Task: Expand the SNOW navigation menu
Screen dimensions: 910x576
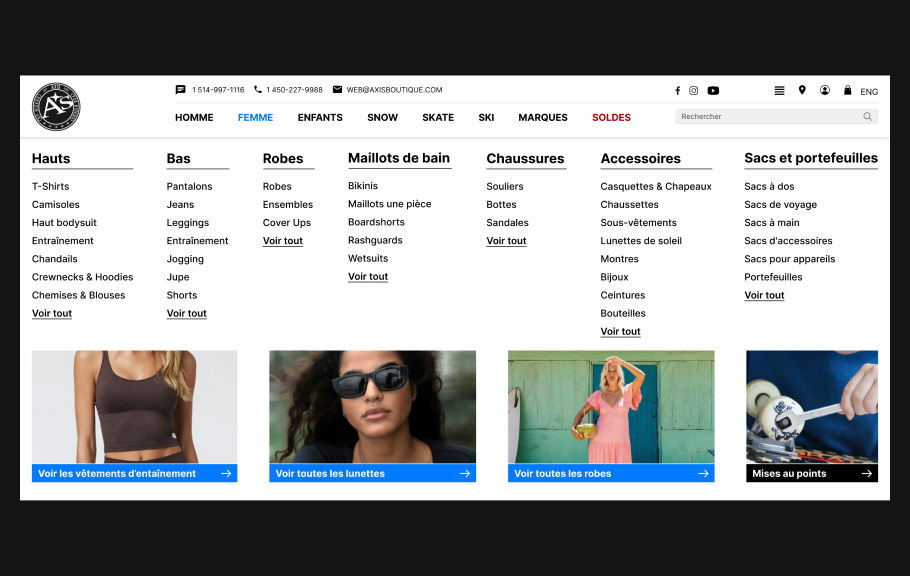Action: [x=382, y=117]
